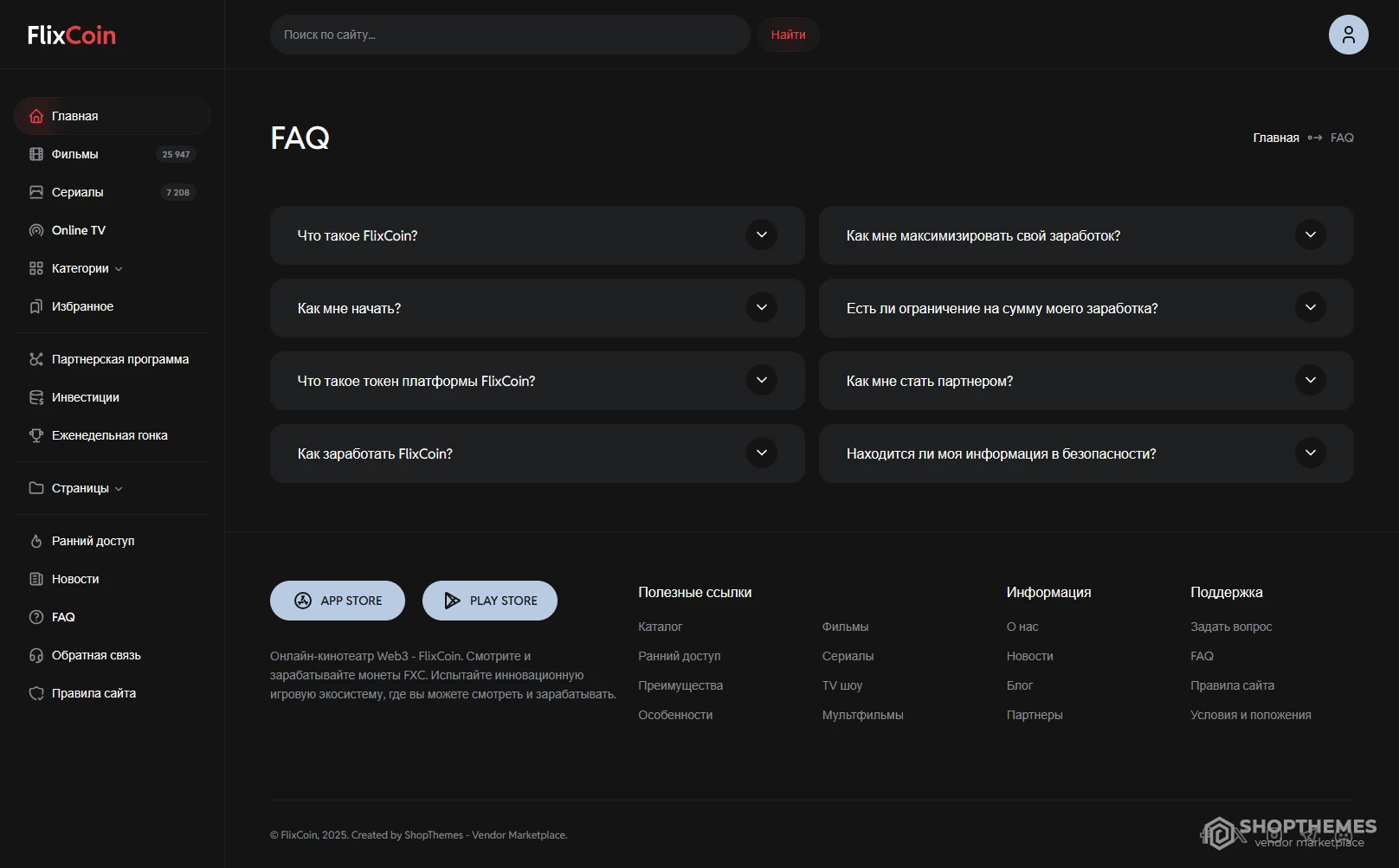Click into the site search field
Image resolution: width=1399 pixels, height=868 pixels.
510,35
